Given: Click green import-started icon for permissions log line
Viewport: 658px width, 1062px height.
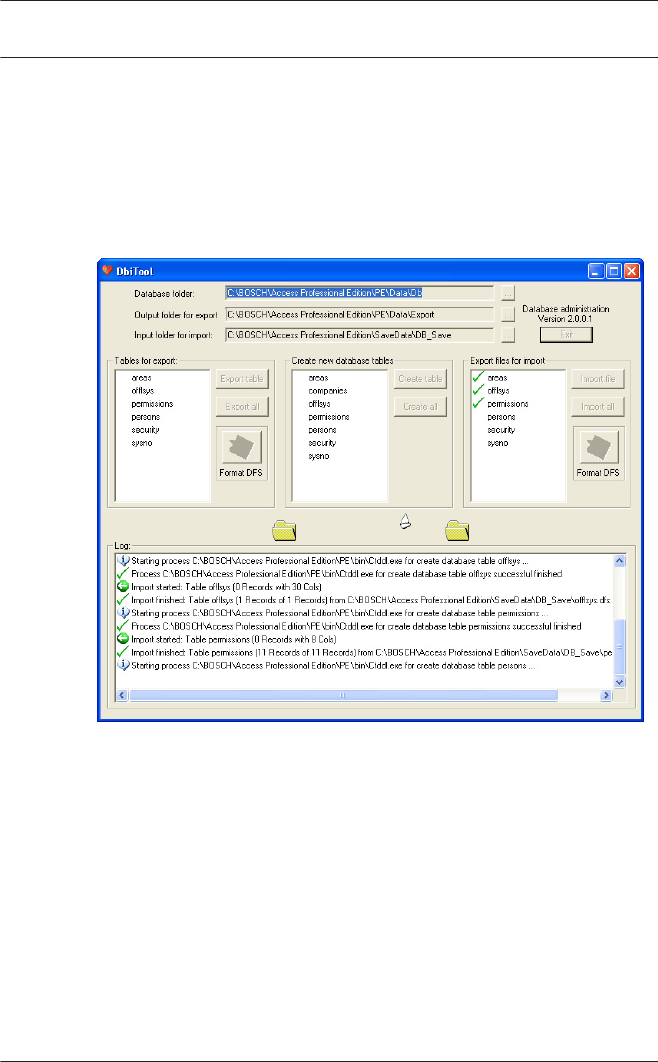Looking at the screenshot, I should [x=123, y=639].
